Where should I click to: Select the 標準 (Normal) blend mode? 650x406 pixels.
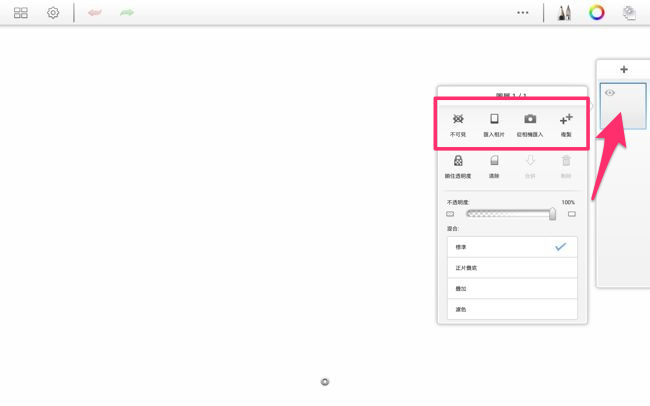tap(512, 247)
